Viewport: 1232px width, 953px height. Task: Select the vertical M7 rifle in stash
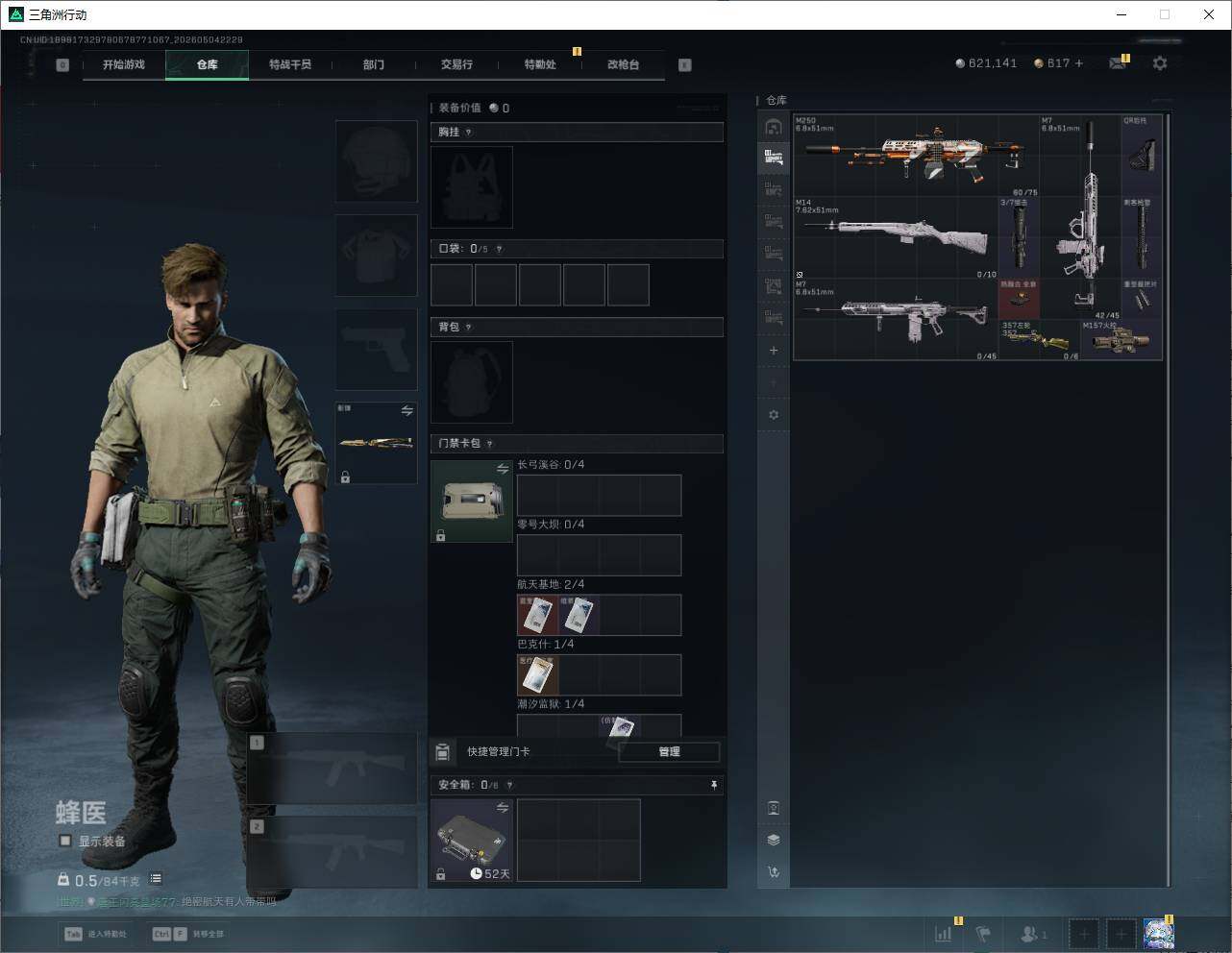(x=1080, y=217)
